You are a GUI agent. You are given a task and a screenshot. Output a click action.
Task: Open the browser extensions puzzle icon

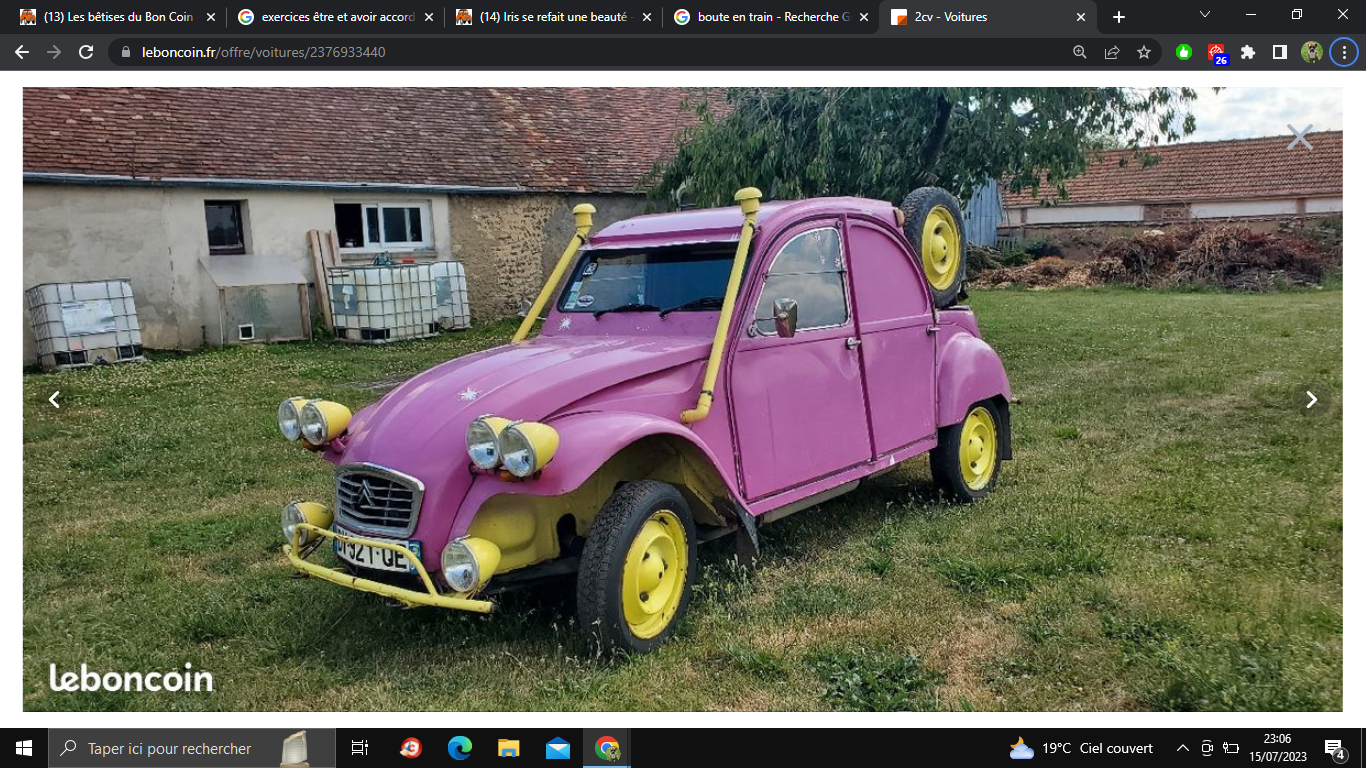click(x=1248, y=52)
